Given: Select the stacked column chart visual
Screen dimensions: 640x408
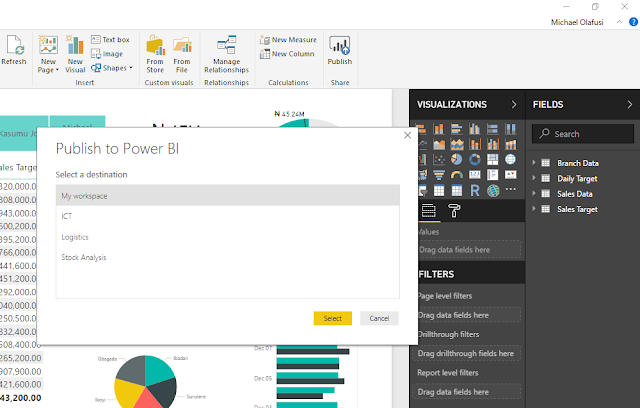Looking at the screenshot, I should tap(439, 129).
